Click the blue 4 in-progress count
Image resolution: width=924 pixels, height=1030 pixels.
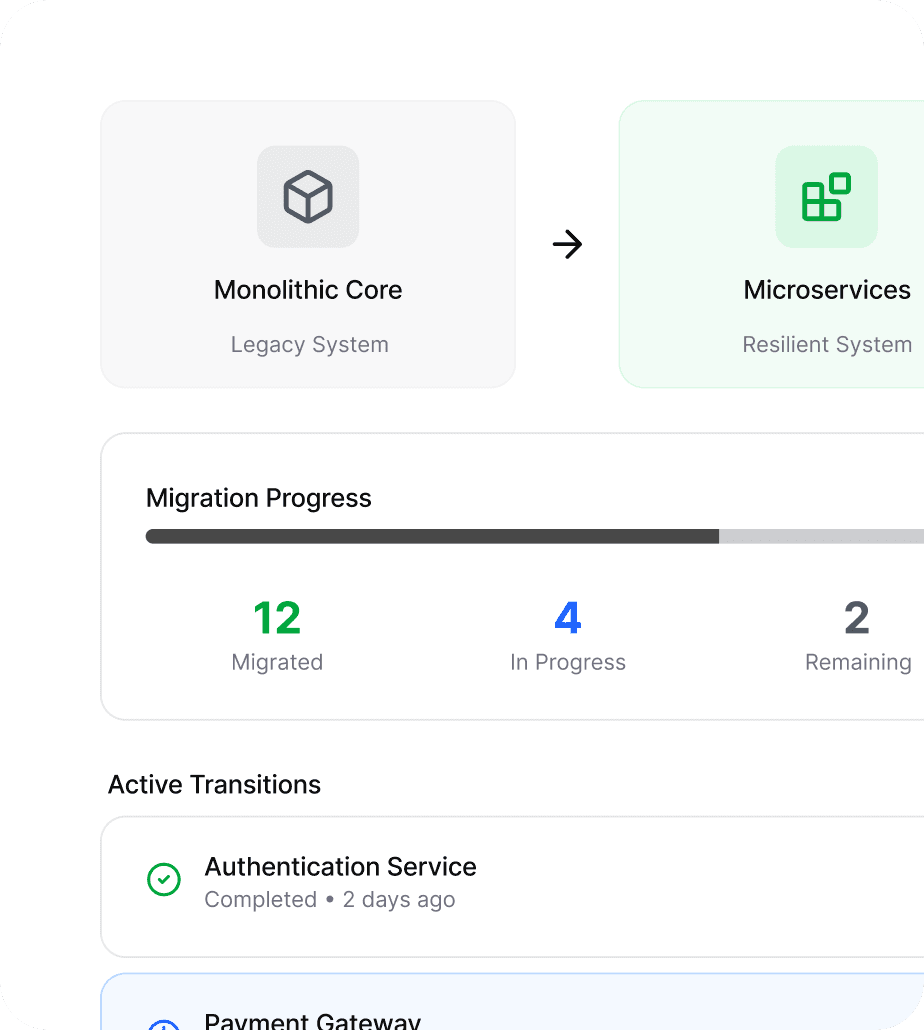[568, 618]
